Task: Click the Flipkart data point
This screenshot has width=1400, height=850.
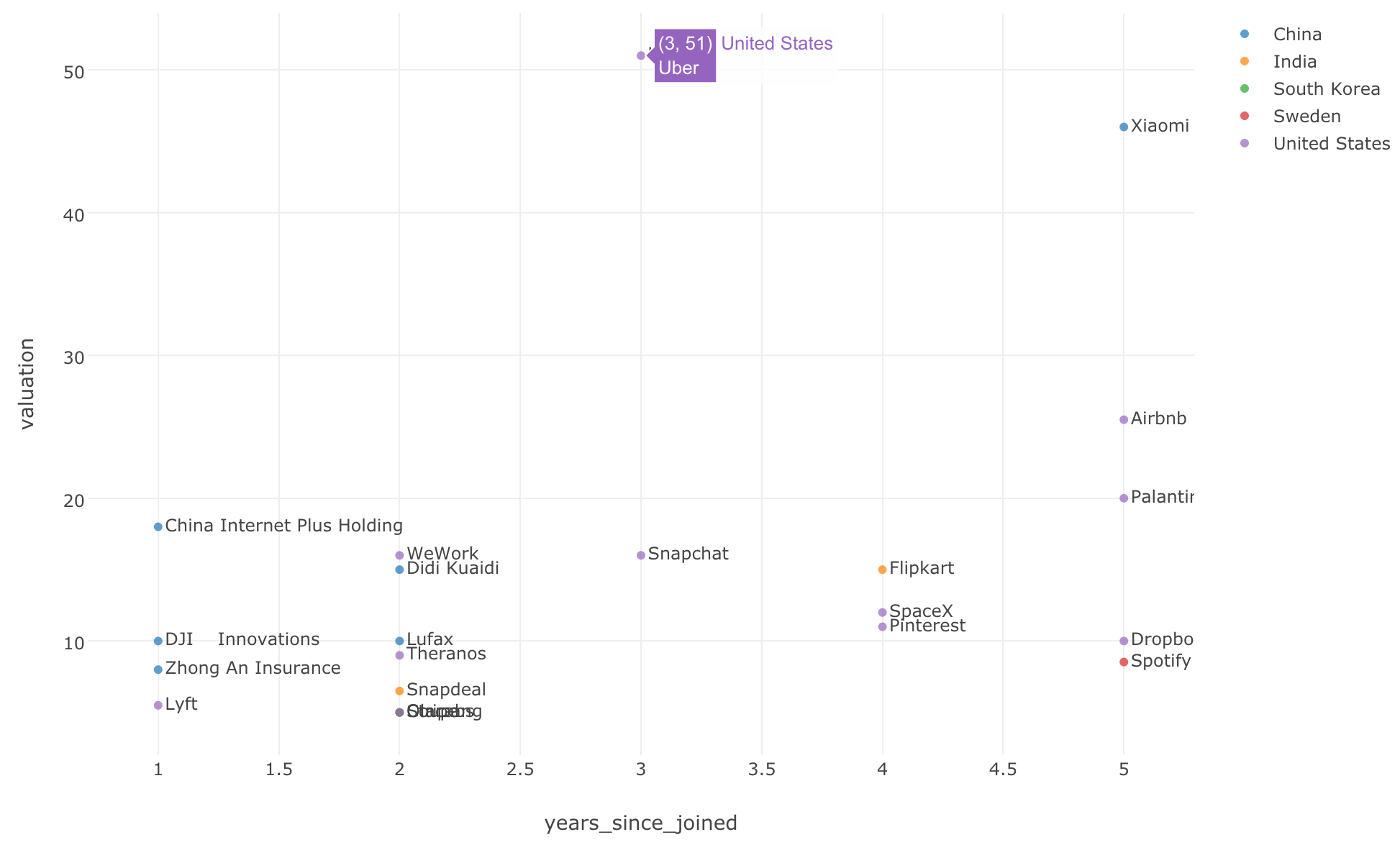Action: click(883, 569)
